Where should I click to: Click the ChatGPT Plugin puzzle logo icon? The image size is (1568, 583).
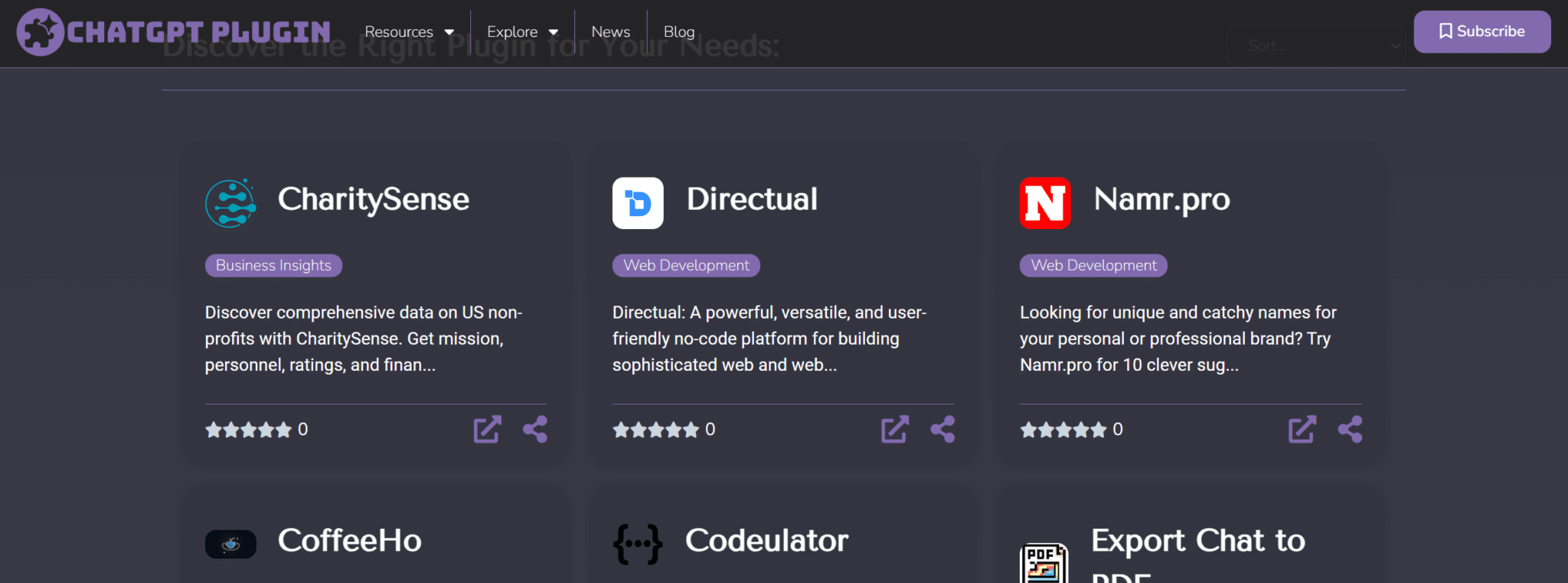click(x=40, y=32)
